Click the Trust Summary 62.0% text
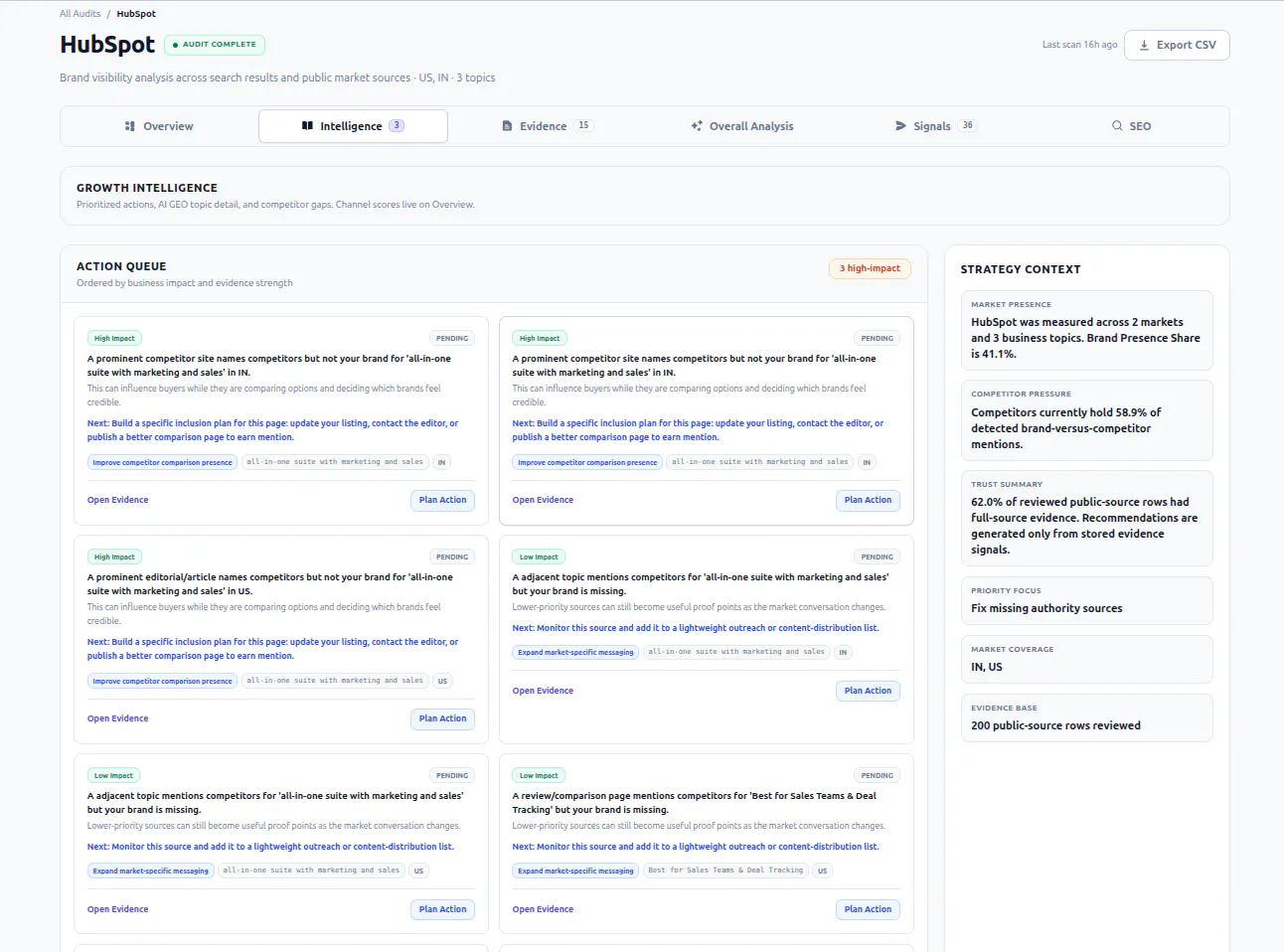Viewport: 1284px width, 952px height. (x=1084, y=526)
